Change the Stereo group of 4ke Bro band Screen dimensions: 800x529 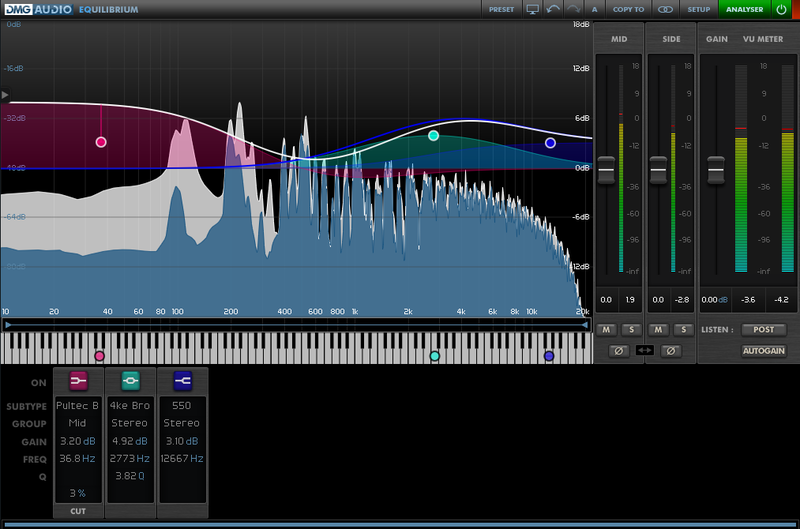130,423
